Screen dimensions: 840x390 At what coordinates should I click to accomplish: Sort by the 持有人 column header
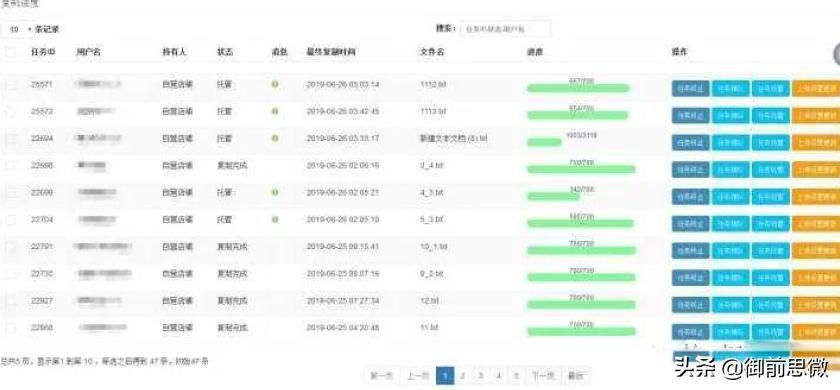click(x=174, y=52)
